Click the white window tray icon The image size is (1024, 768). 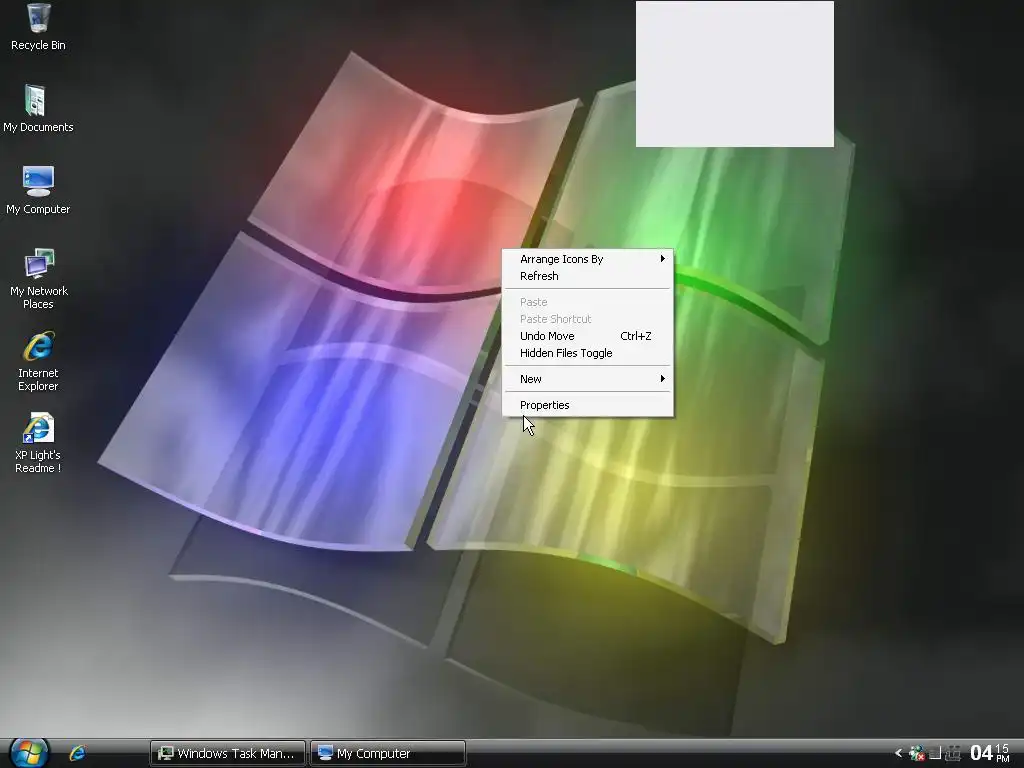tap(935, 754)
